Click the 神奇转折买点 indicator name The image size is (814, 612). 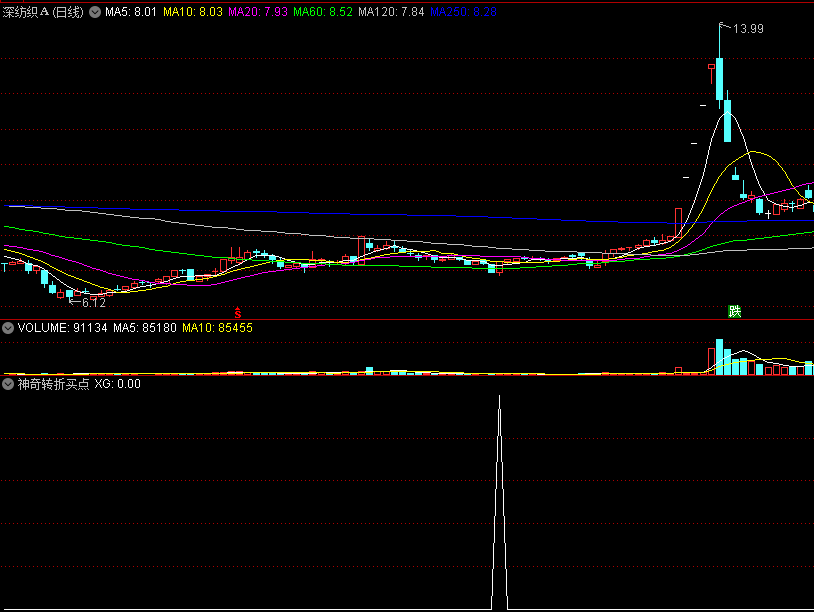pyautogui.click(x=53, y=384)
